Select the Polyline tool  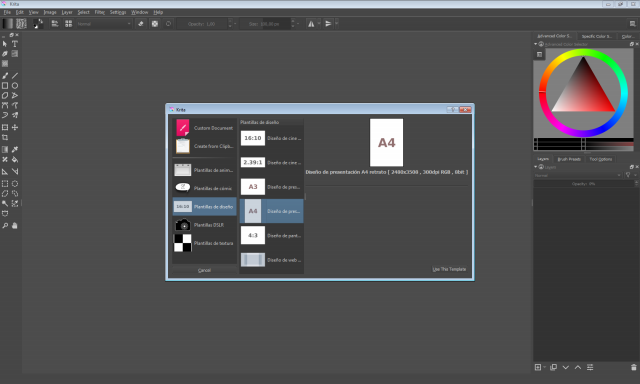click(x=15, y=95)
